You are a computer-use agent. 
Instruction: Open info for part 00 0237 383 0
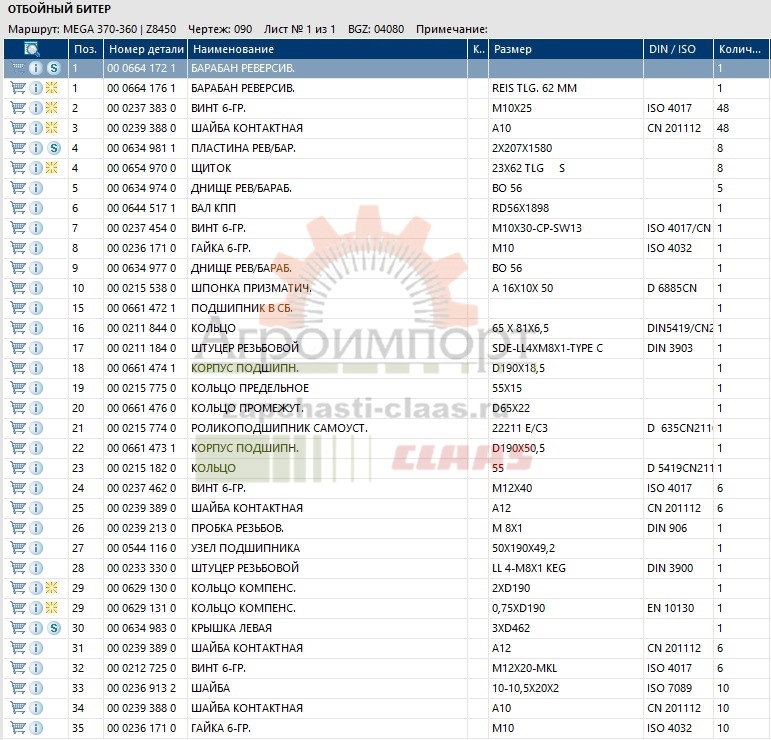[36, 108]
